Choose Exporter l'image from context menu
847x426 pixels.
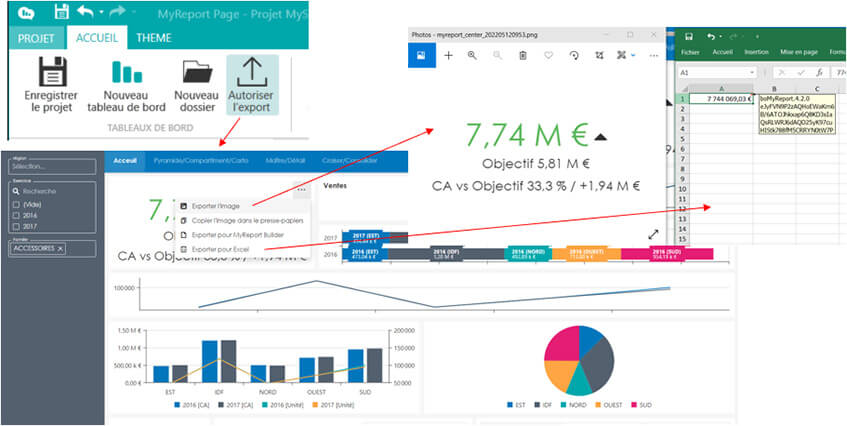point(243,206)
